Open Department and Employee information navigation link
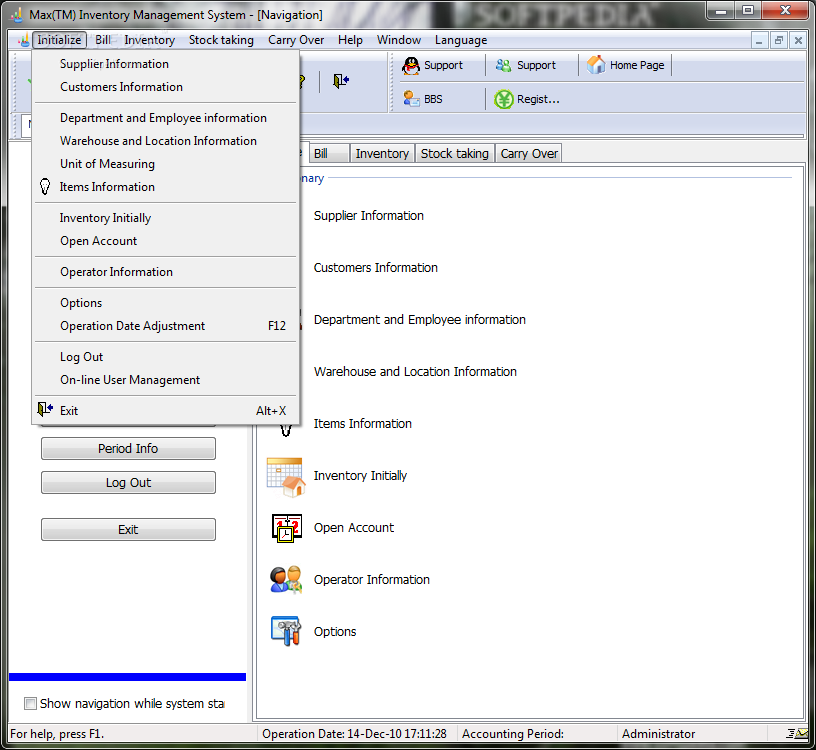816x750 pixels. tap(419, 320)
